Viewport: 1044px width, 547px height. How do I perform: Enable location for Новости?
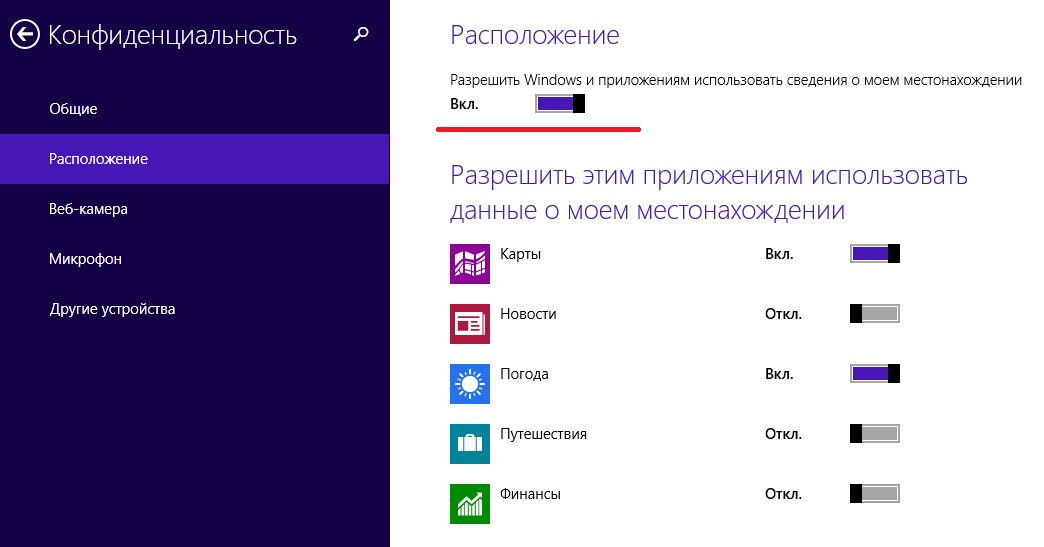point(875,313)
